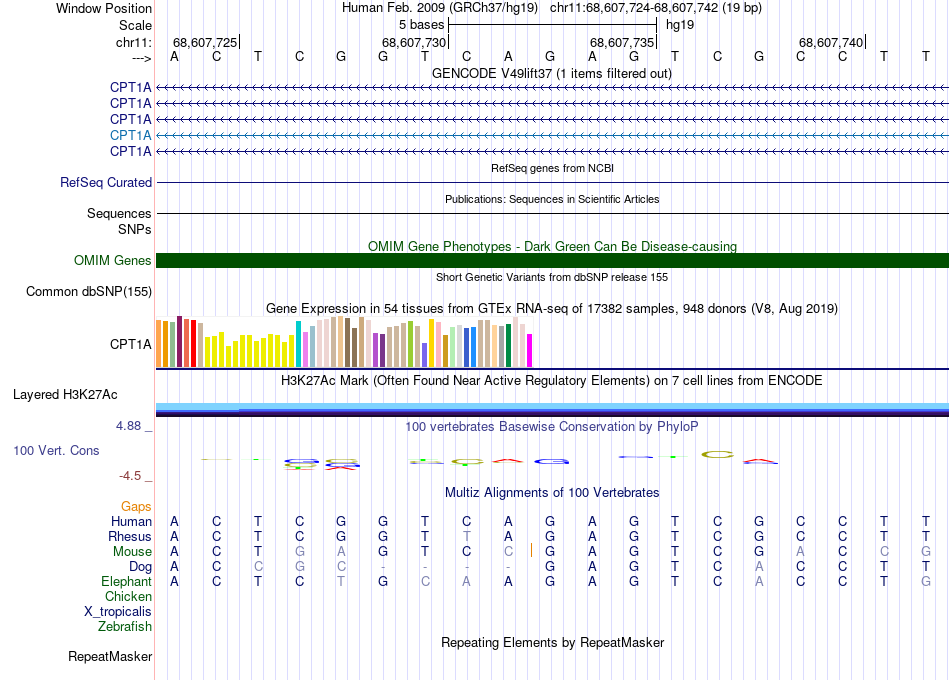Click the light blue H3K27Ac signal bar
This screenshot has height=680, width=950.
[x=552, y=405]
